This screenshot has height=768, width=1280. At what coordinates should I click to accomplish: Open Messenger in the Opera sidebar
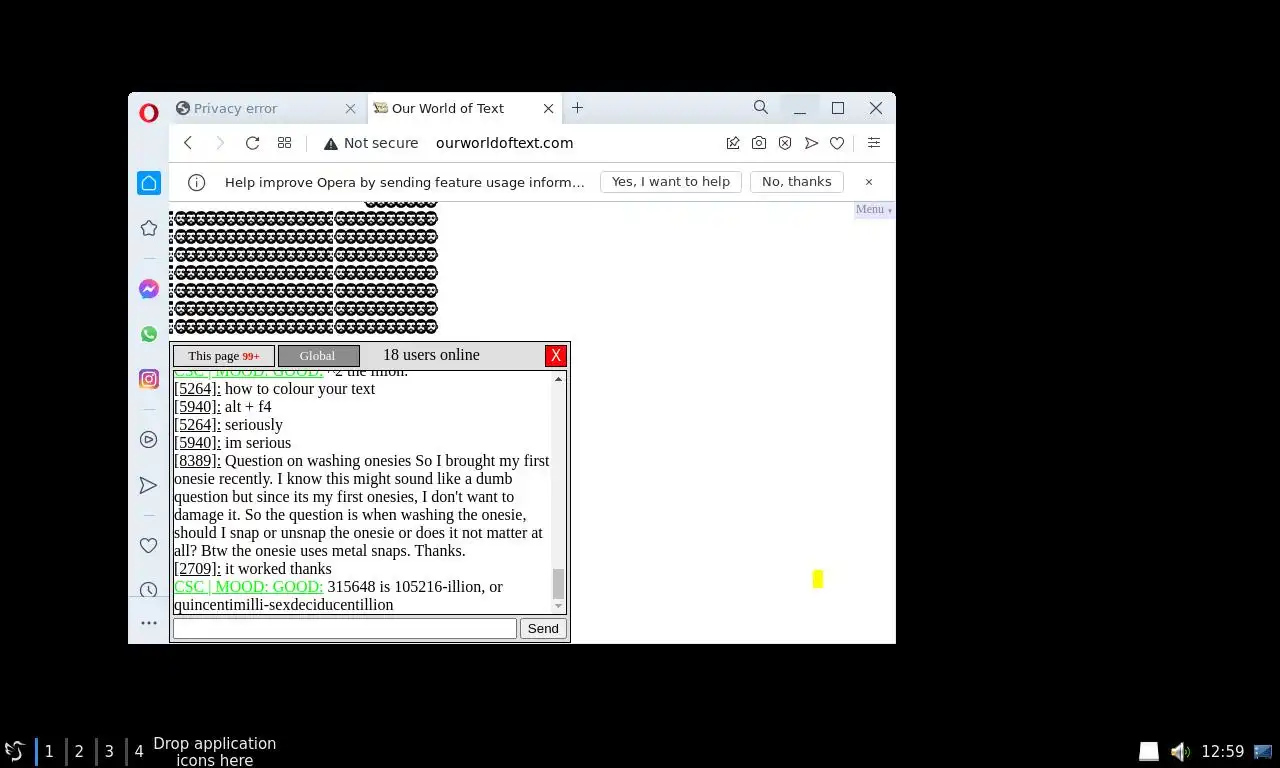pos(149,289)
